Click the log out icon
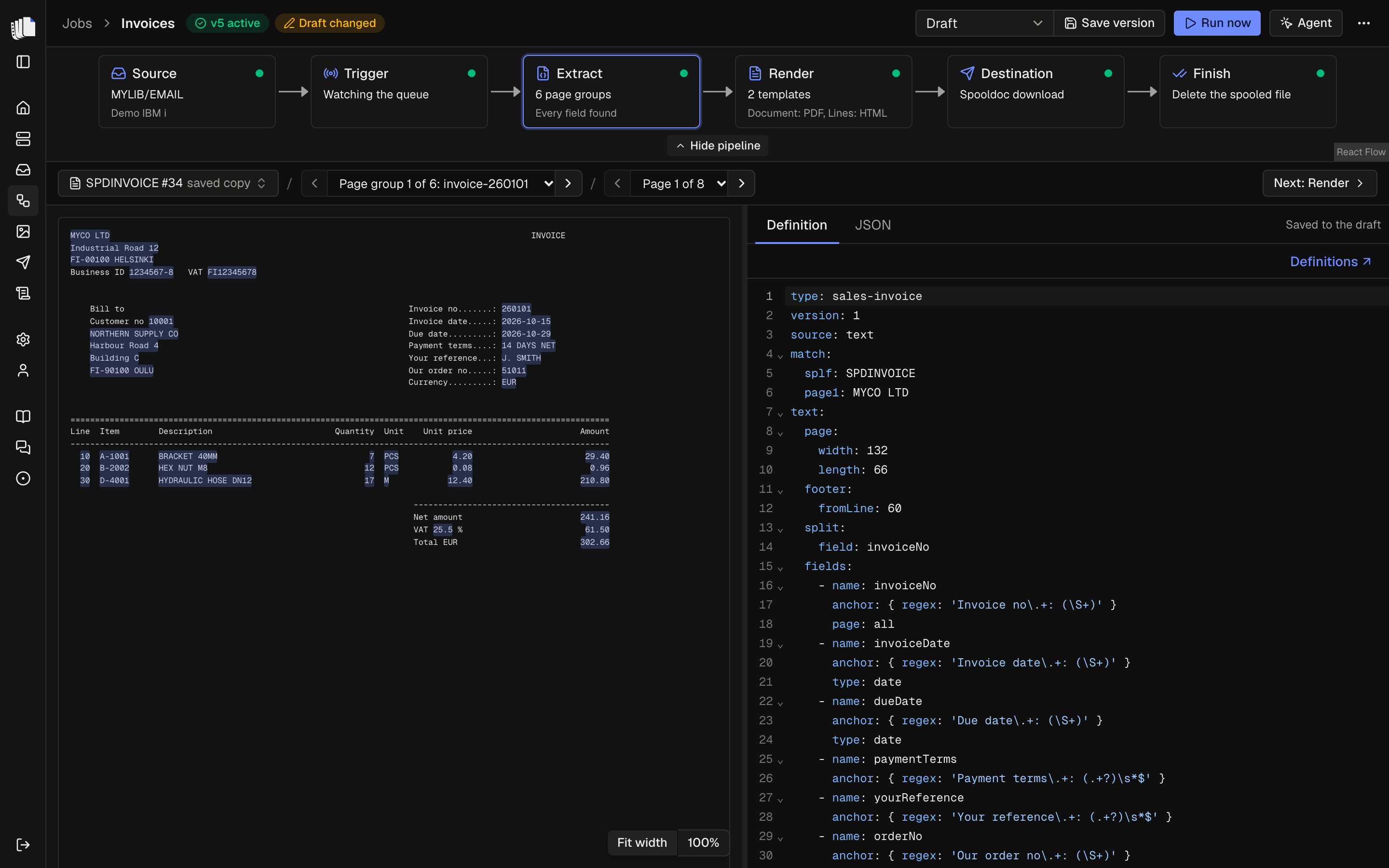Viewport: 1389px width, 868px height. coord(23,844)
